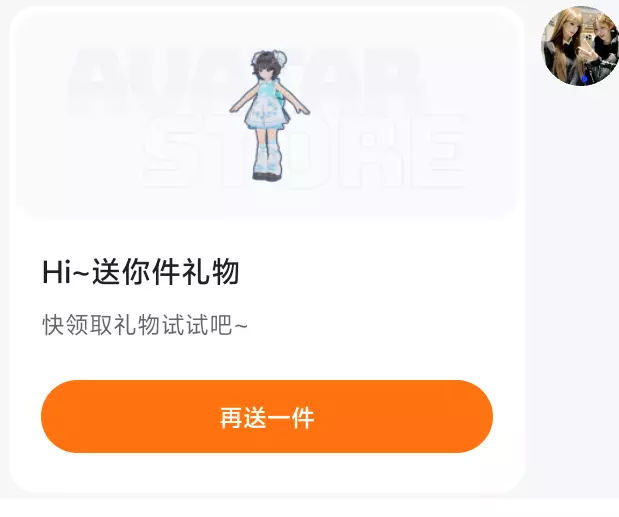Click the faded STORE watermark text
Image resolution: width=619 pixels, height=517 pixels.
pyautogui.click(x=304, y=150)
